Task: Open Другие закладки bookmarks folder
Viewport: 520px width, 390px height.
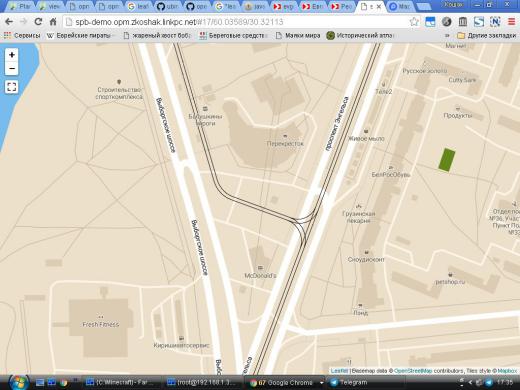Action: tap(487, 35)
